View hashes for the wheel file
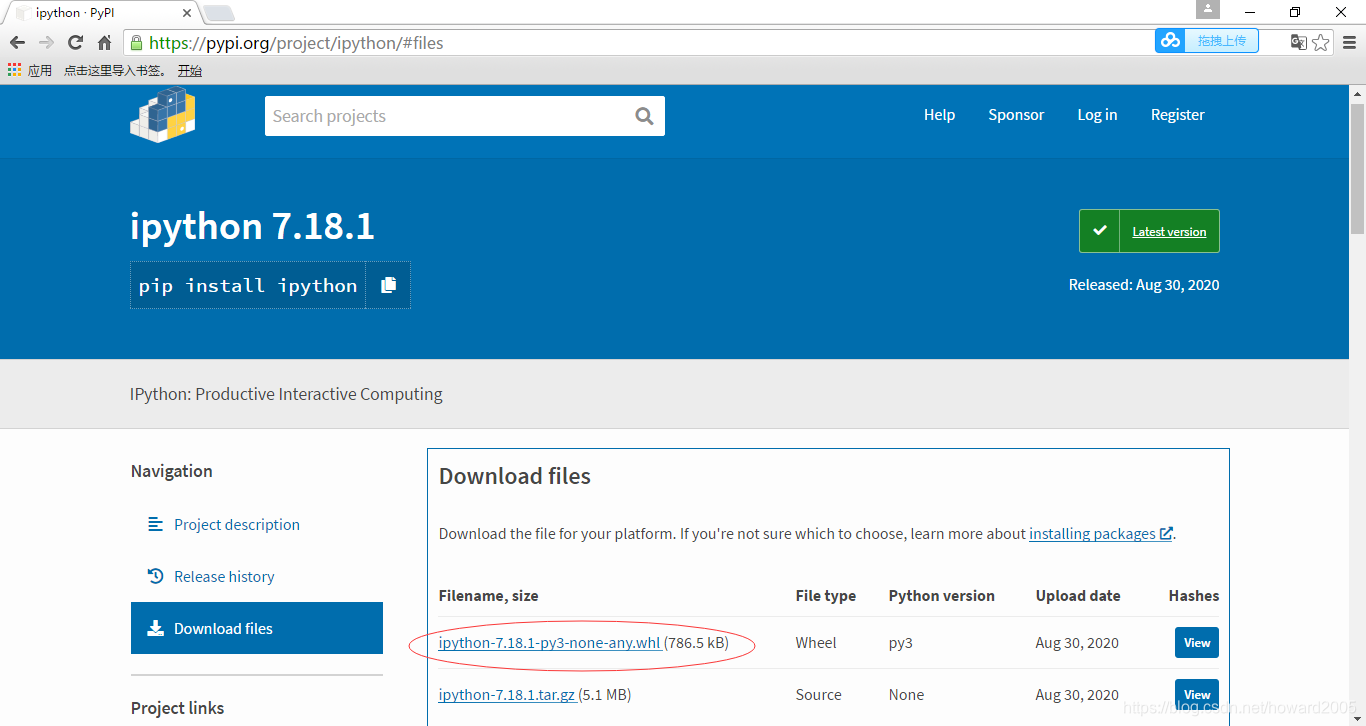The width and height of the screenshot is (1366, 726). tap(1197, 643)
